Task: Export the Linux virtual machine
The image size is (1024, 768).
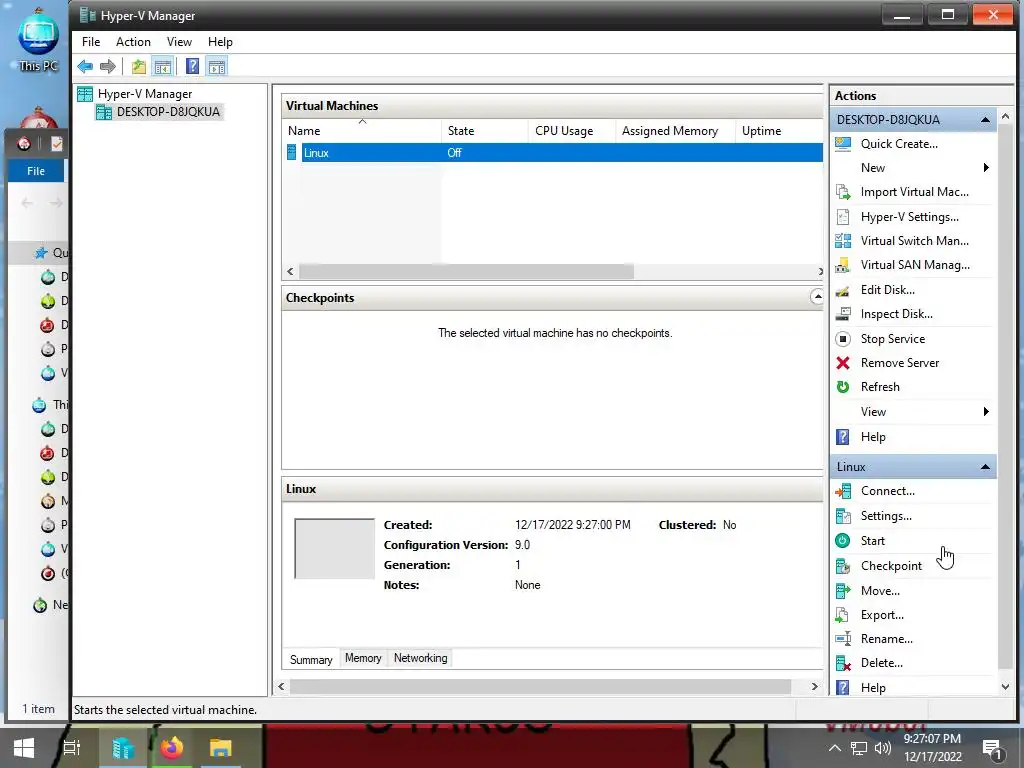Action: [882, 615]
